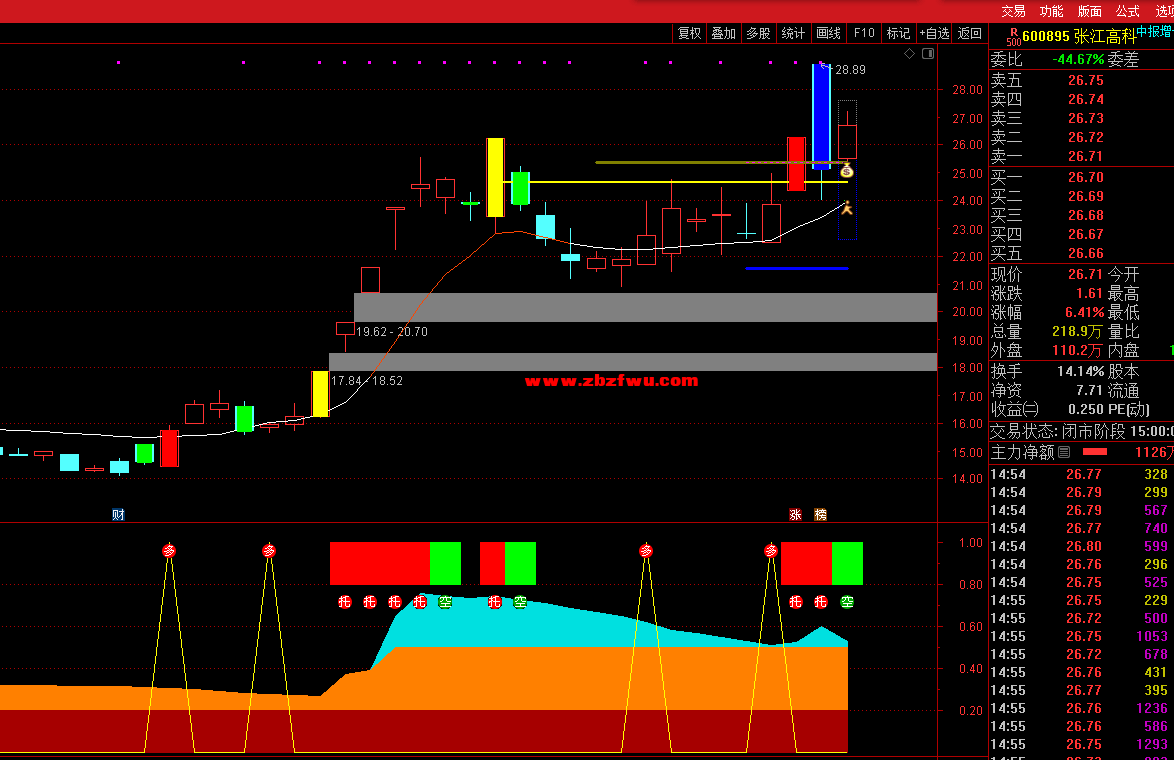The width and height of the screenshot is (1174, 760).
Task: Click the 涨 marker below the chart
Action: click(x=796, y=515)
